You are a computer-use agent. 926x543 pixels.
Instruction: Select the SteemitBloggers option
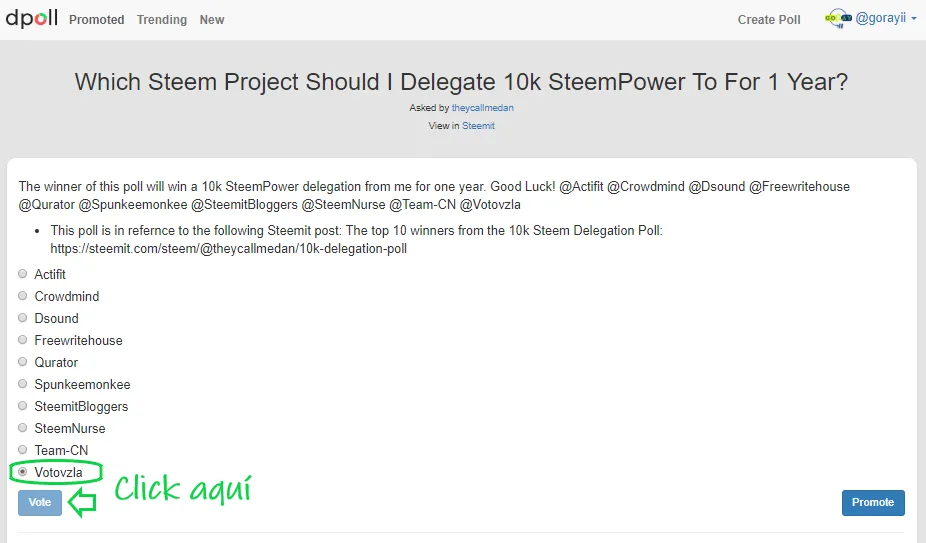[22, 406]
